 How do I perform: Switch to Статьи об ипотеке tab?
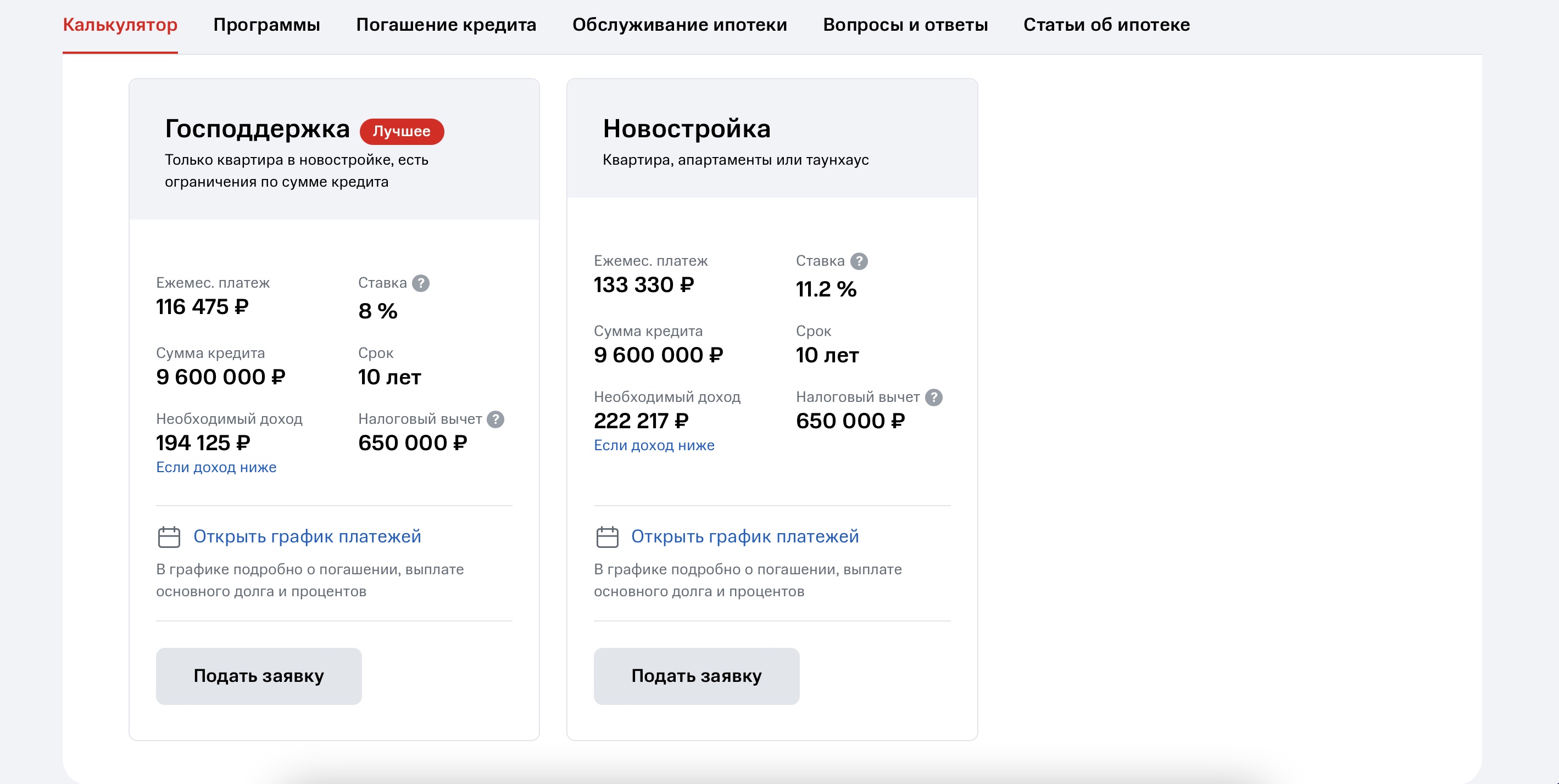pos(1106,25)
